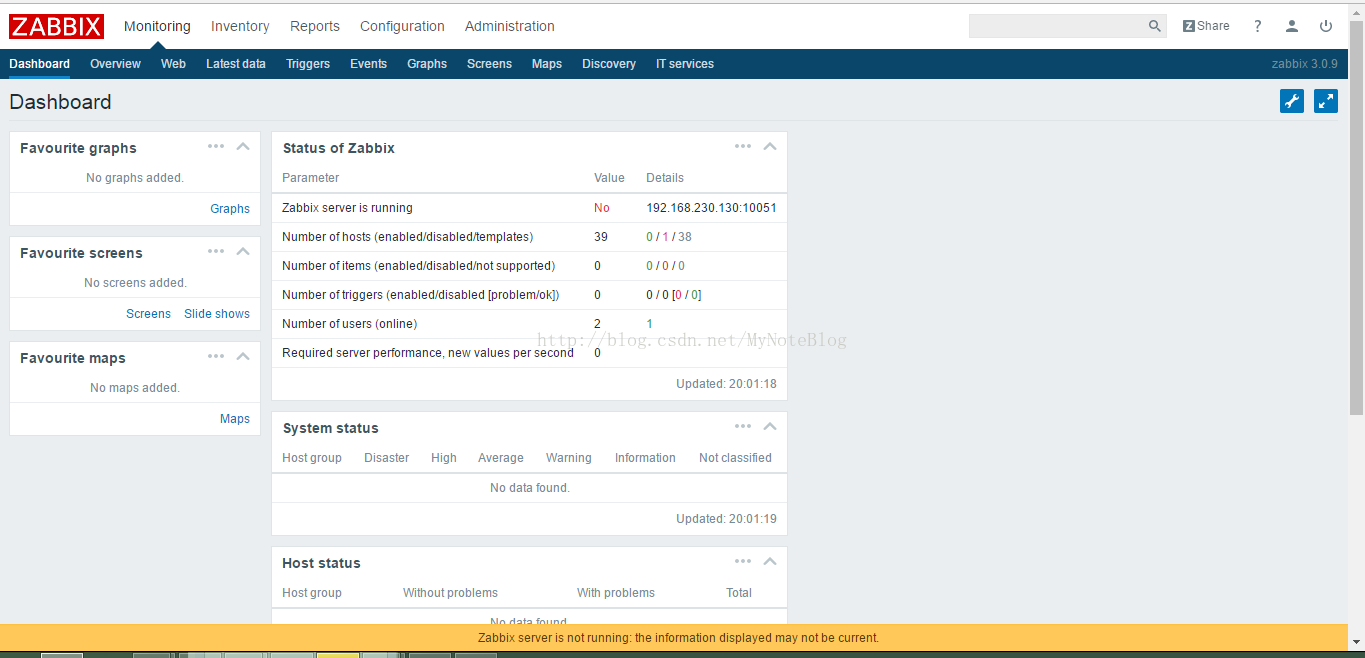The height and width of the screenshot is (658, 1365).
Task: Toggle fullscreen with the arrows icon
Action: (x=1326, y=101)
